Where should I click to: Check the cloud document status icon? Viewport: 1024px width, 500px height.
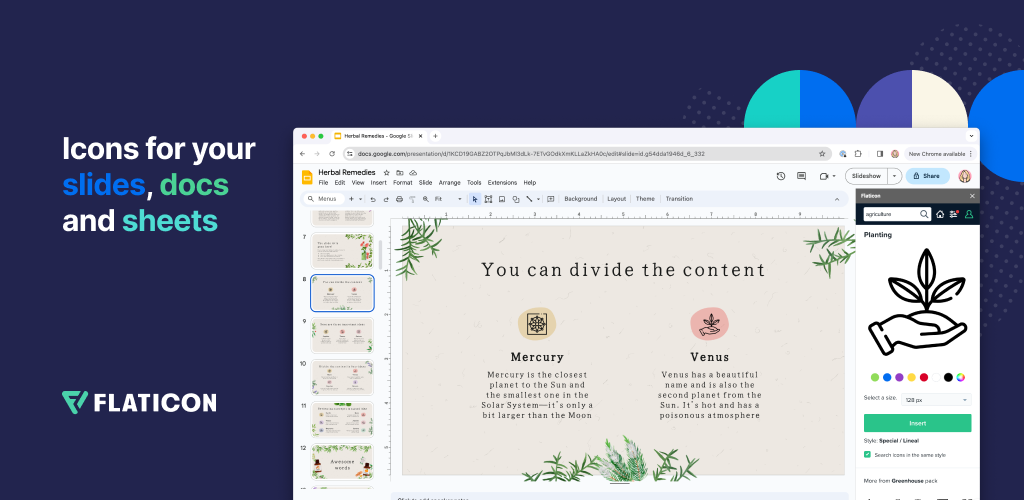(x=413, y=172)
